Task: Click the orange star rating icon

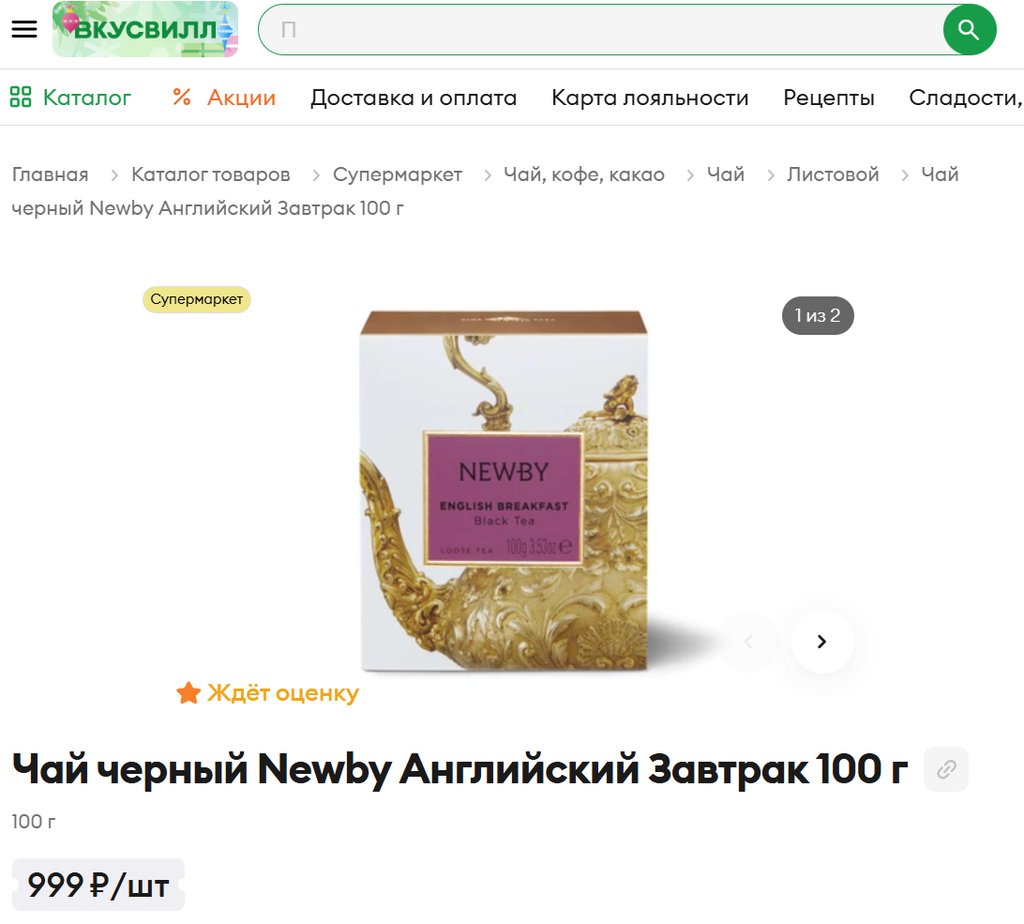Action: coord(188,693)
